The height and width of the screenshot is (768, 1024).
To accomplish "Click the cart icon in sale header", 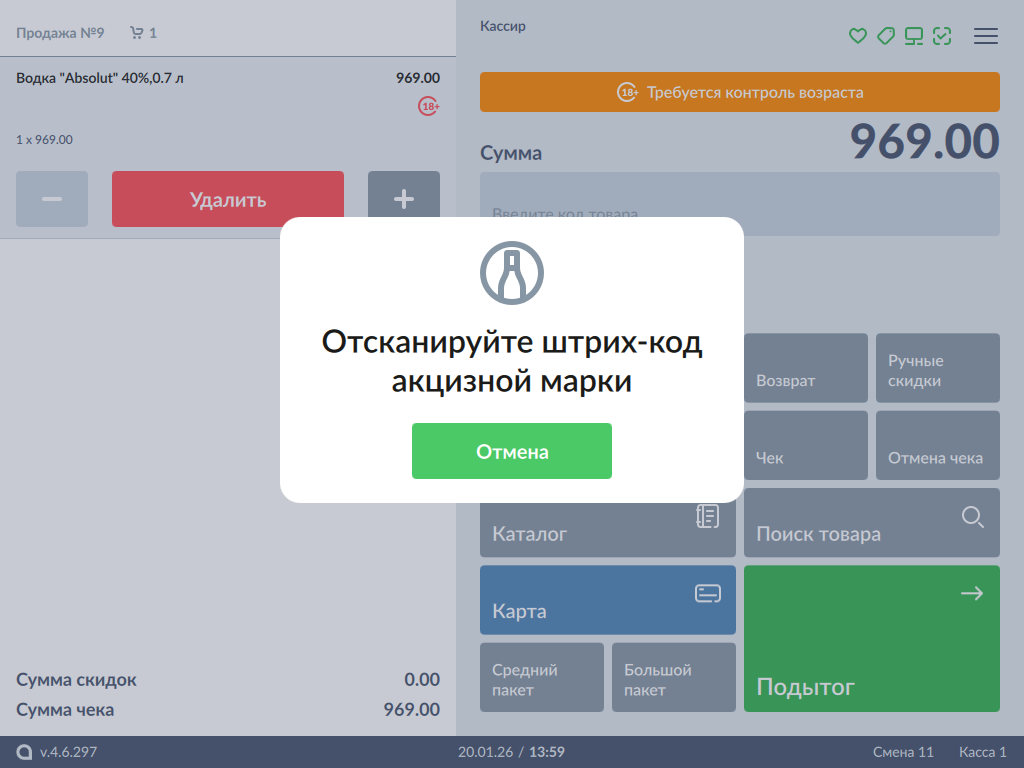I will pos(137,33).
